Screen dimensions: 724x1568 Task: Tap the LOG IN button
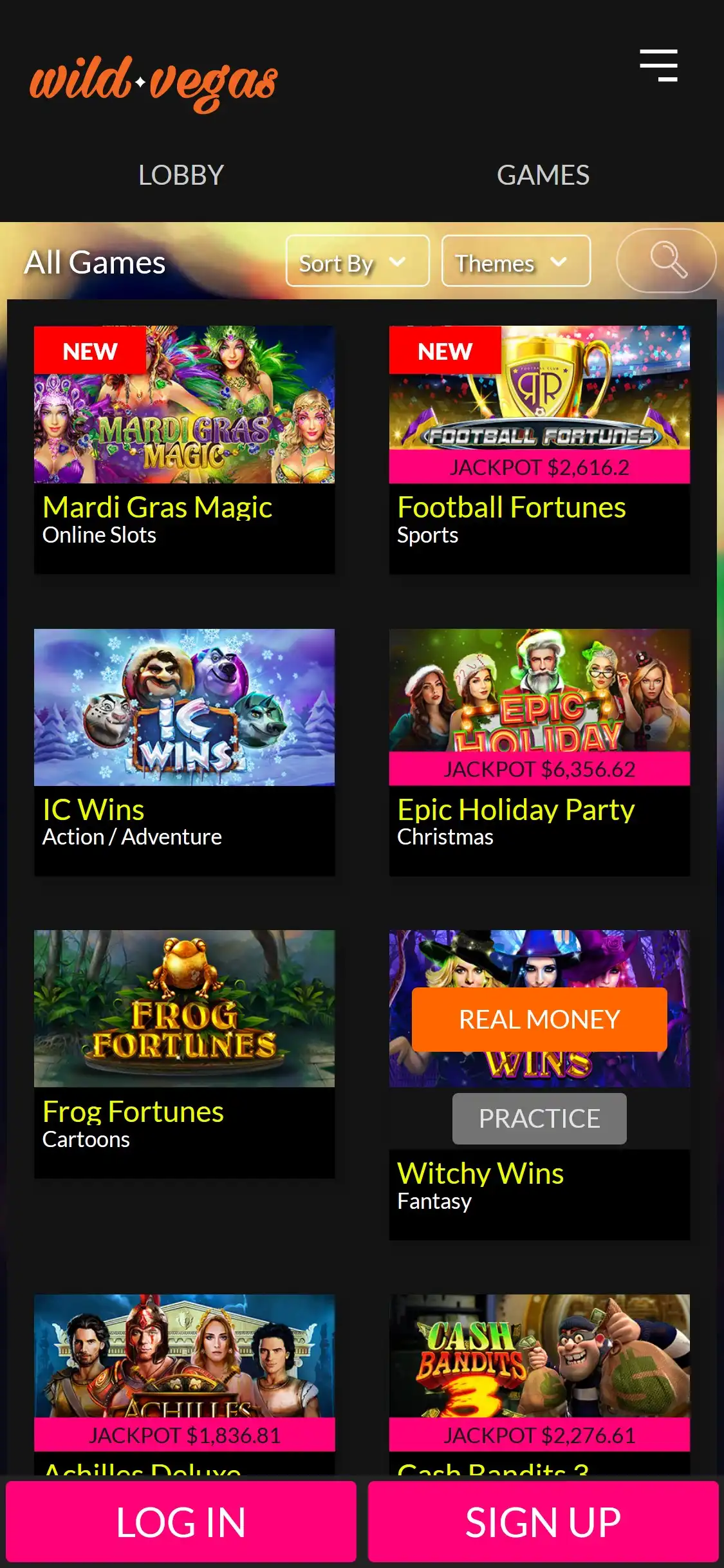coord(181,1522)
